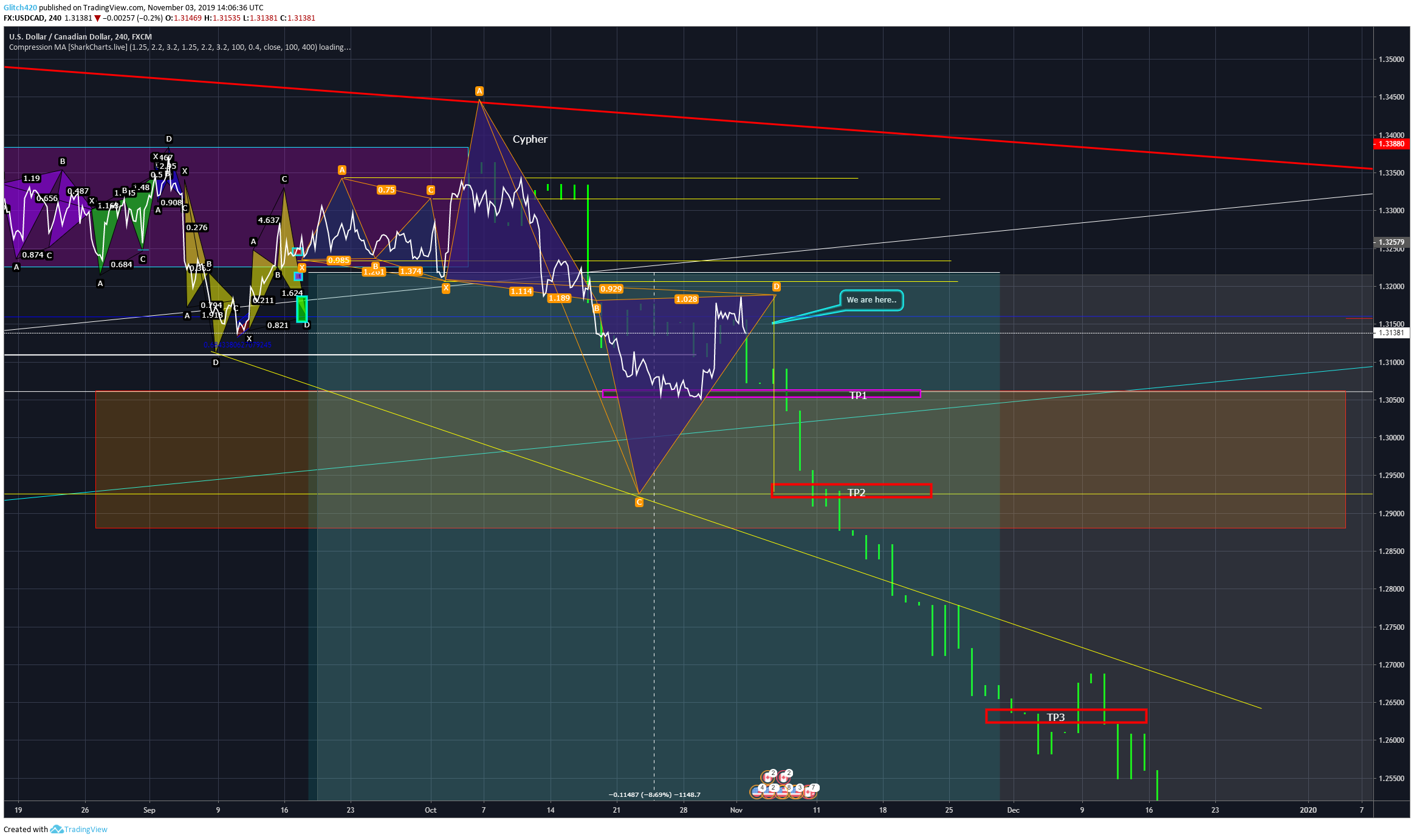The height and width of the screenshot is (840, 1414).
Task: Click the 0.929 ratio label
Action: pos(611,289)
